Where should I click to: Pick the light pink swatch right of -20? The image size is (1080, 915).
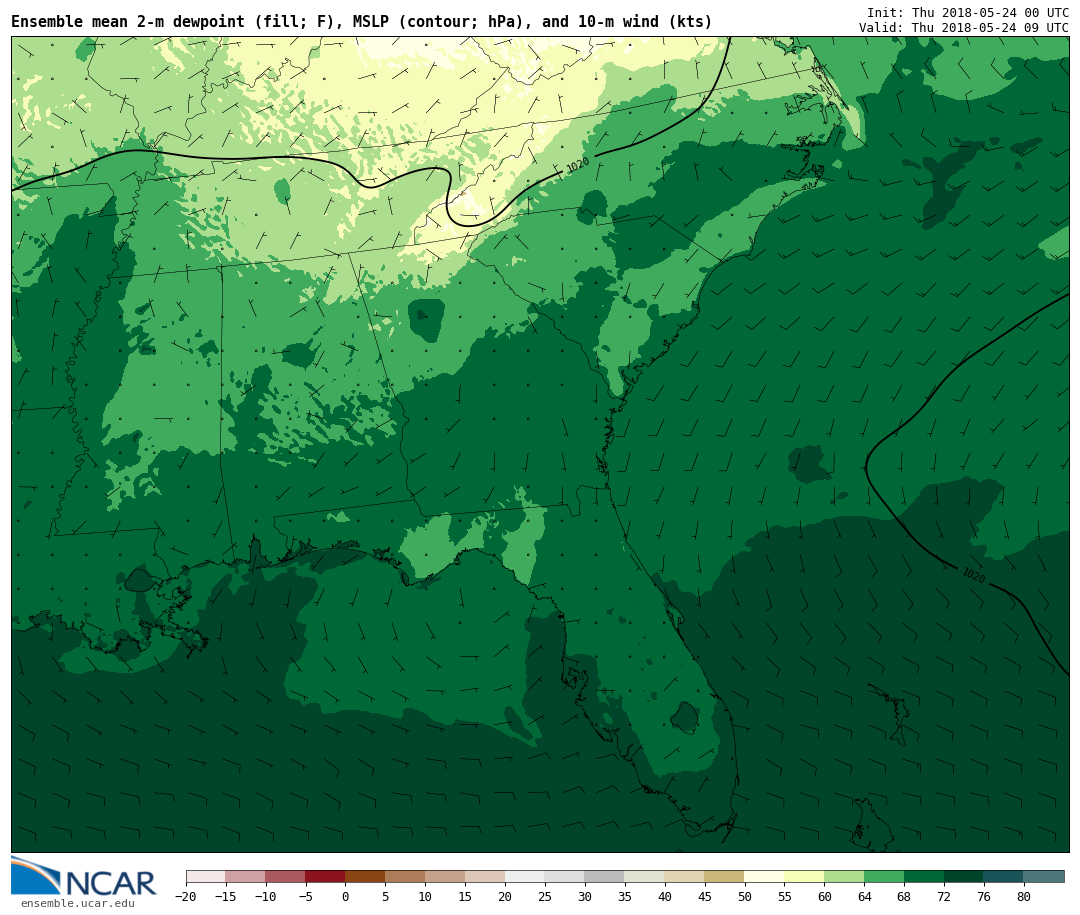click(x=205, y=877)
